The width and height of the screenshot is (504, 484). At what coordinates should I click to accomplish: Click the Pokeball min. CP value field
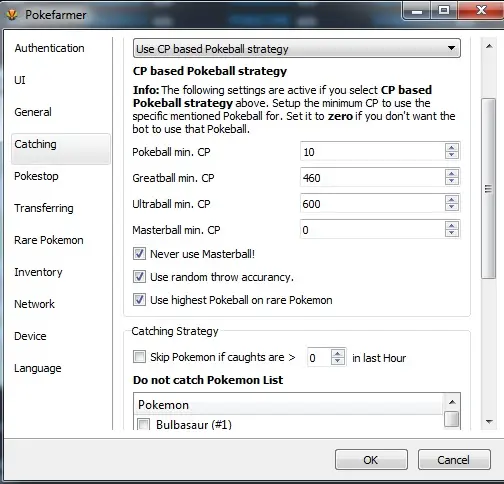372,152
